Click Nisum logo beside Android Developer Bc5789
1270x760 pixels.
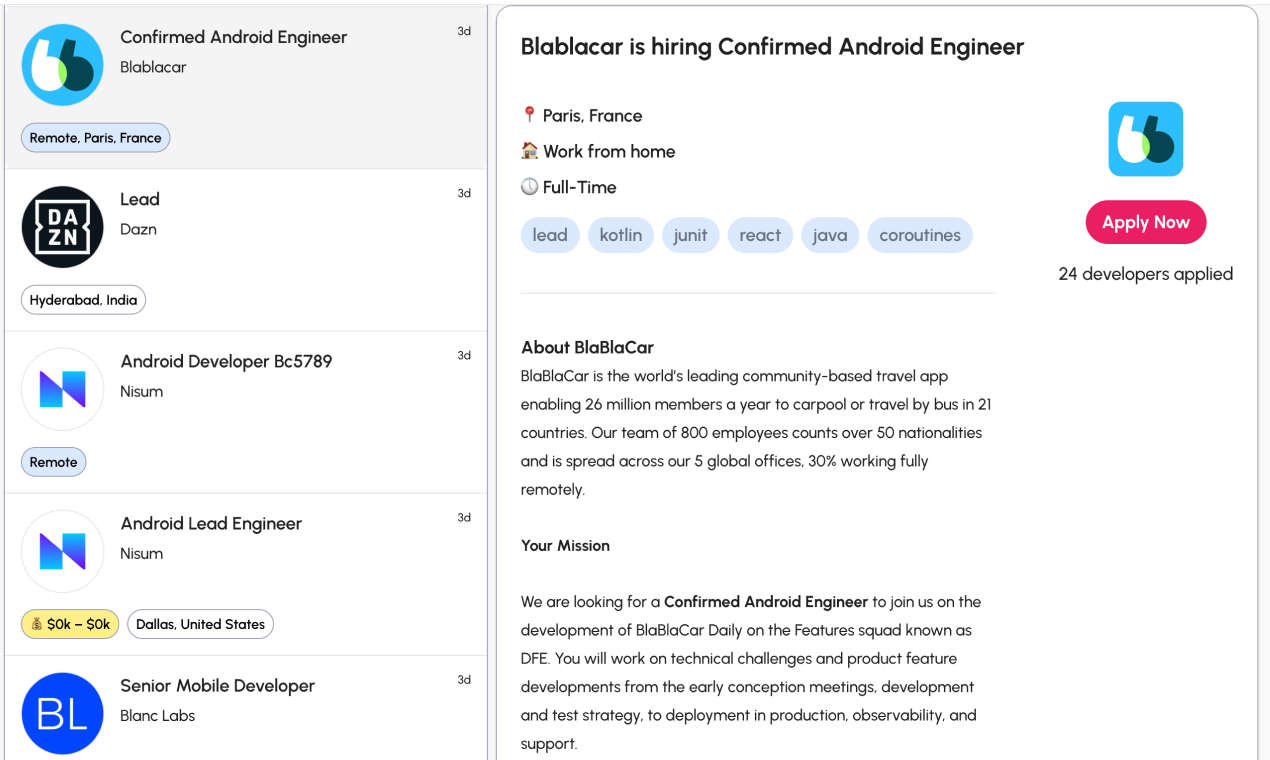(x=63, y=389)
